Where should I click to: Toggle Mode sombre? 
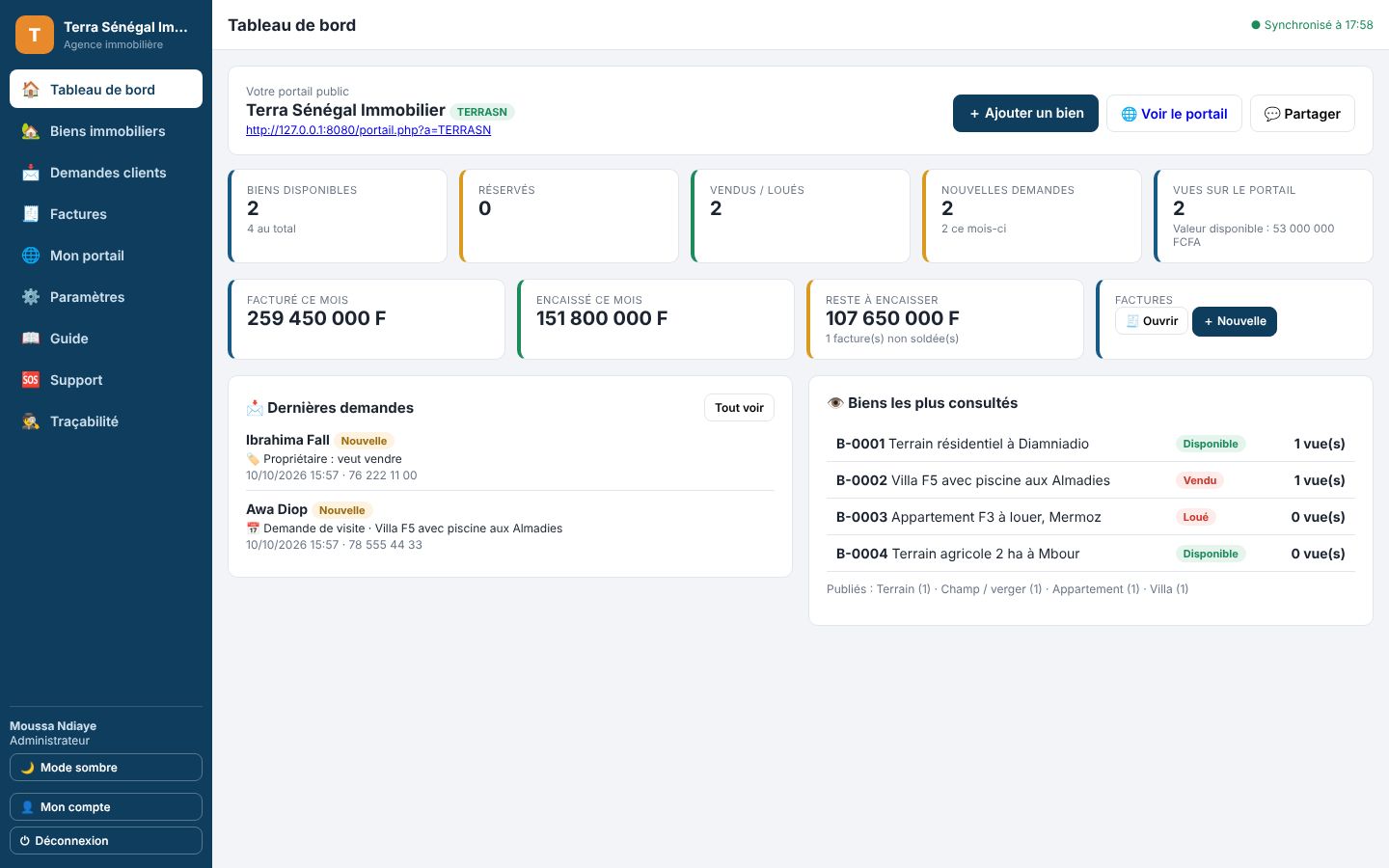106,768
